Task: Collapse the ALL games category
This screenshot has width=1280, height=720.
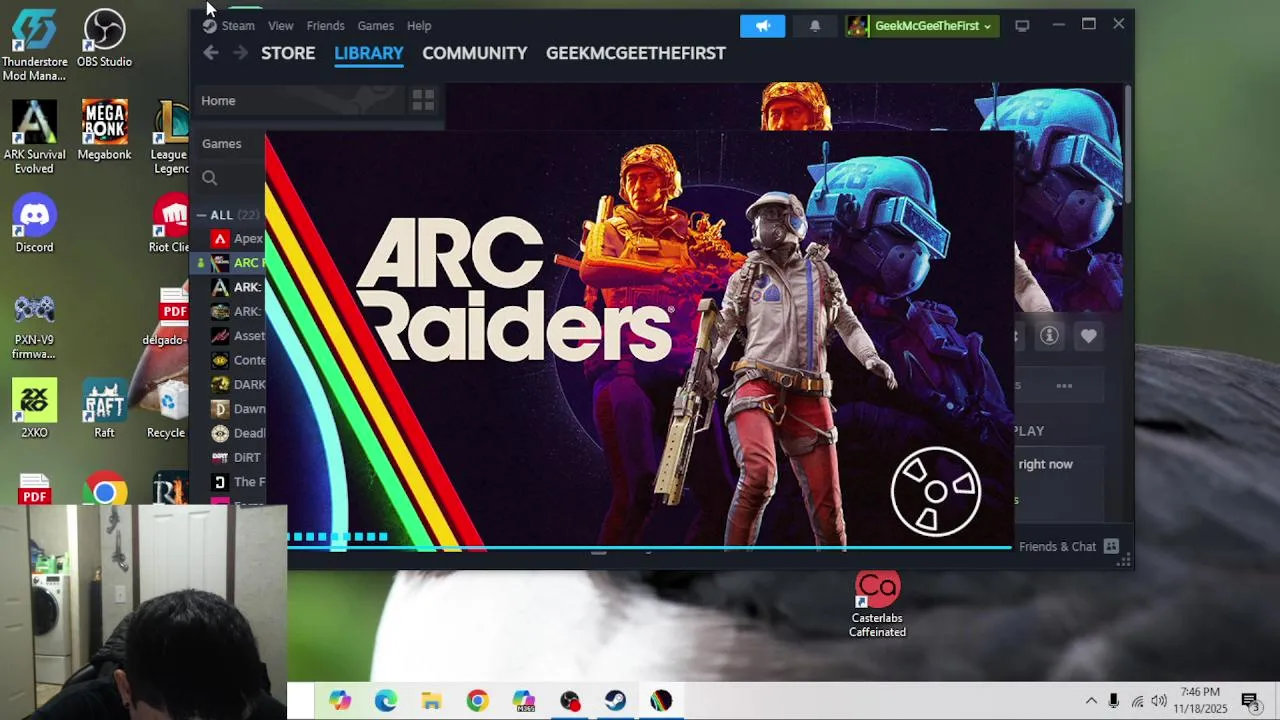Action: click(x=201, y=215)
